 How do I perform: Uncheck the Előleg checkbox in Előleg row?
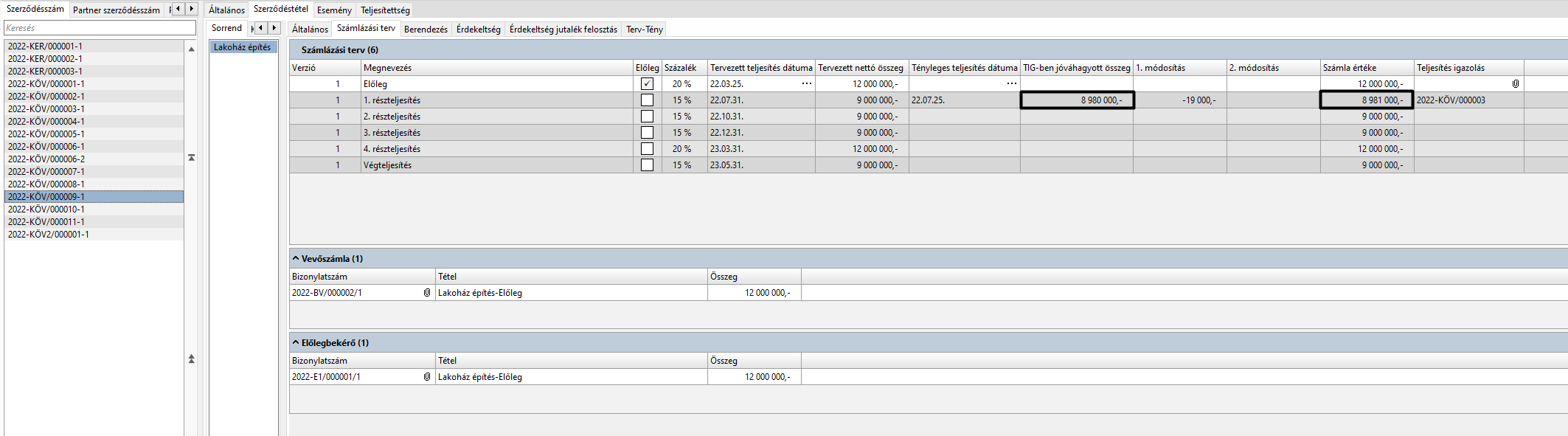coord(648,84)
